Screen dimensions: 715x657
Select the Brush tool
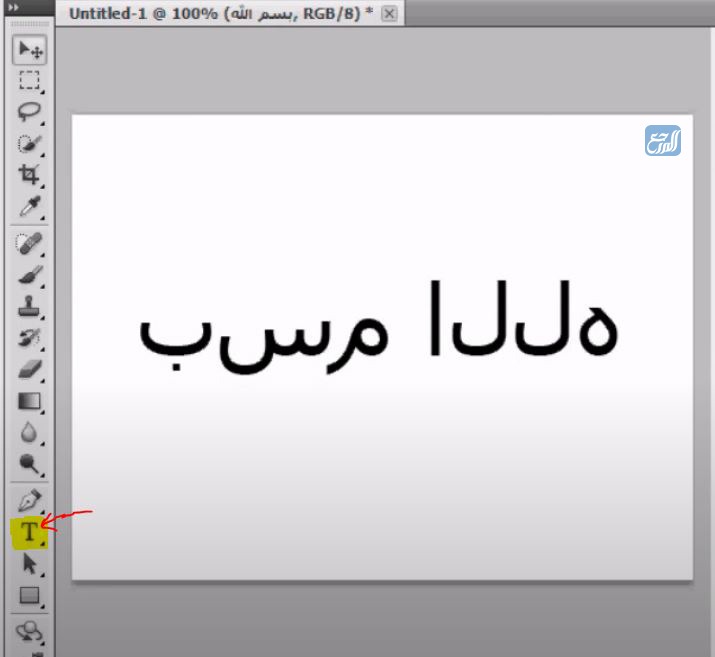pyautogui.click(x=30, y=275)
